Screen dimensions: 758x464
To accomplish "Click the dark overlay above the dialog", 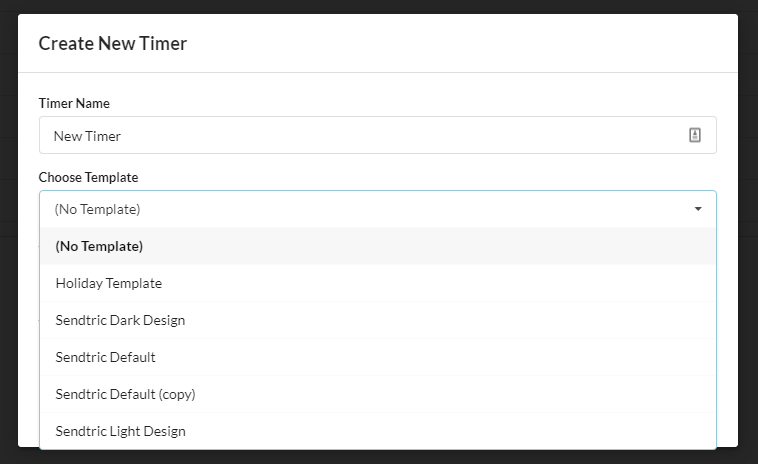I will [378, 6].
